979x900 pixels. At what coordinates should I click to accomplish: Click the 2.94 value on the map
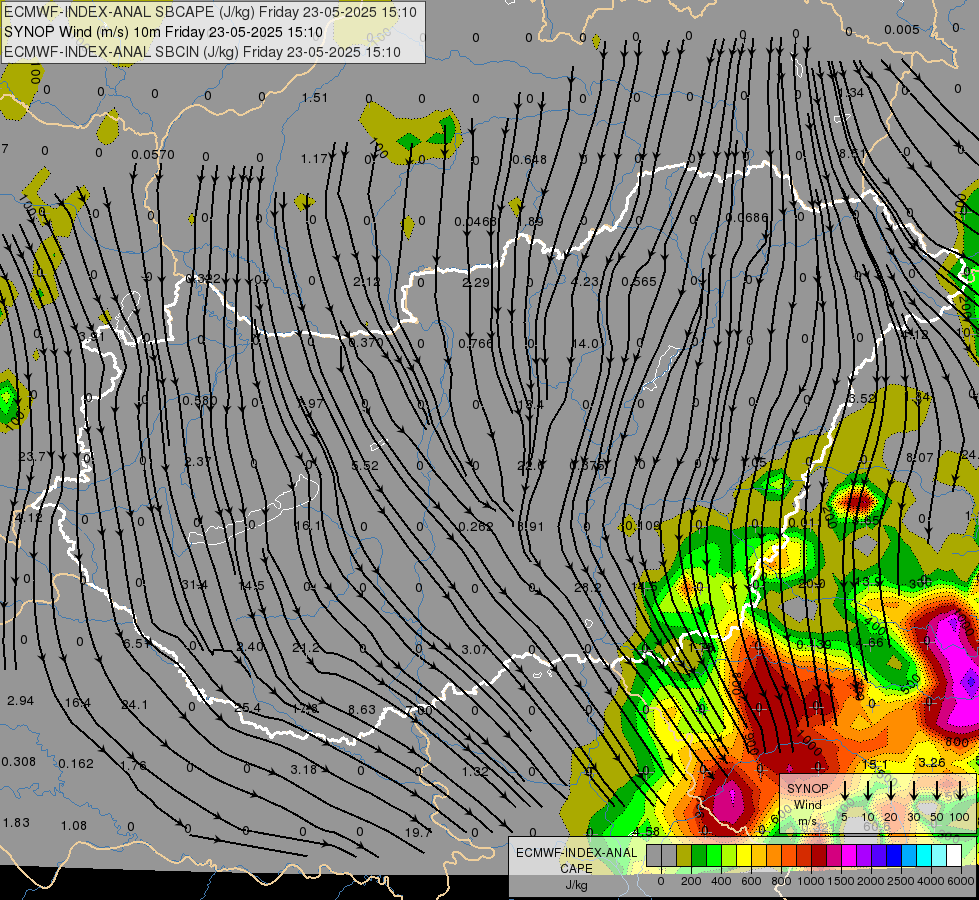pos(21,701)
